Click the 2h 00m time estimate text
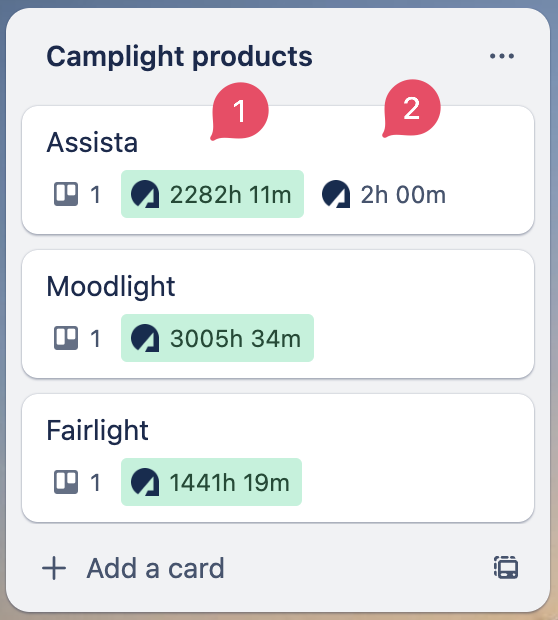Image resolution: width=558 pixels, height=620 pixels. click(403, 195)
